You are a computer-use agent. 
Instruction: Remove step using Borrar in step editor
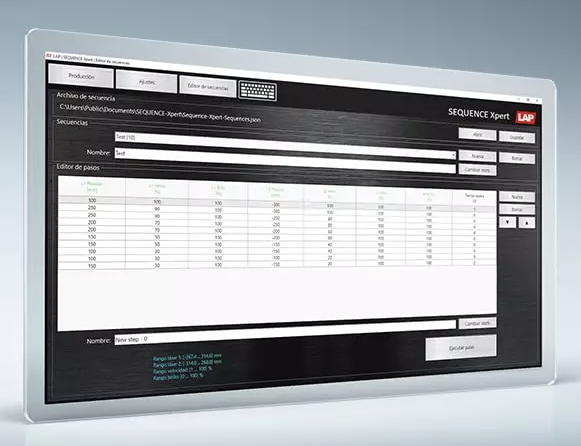[x=517, y=210]
